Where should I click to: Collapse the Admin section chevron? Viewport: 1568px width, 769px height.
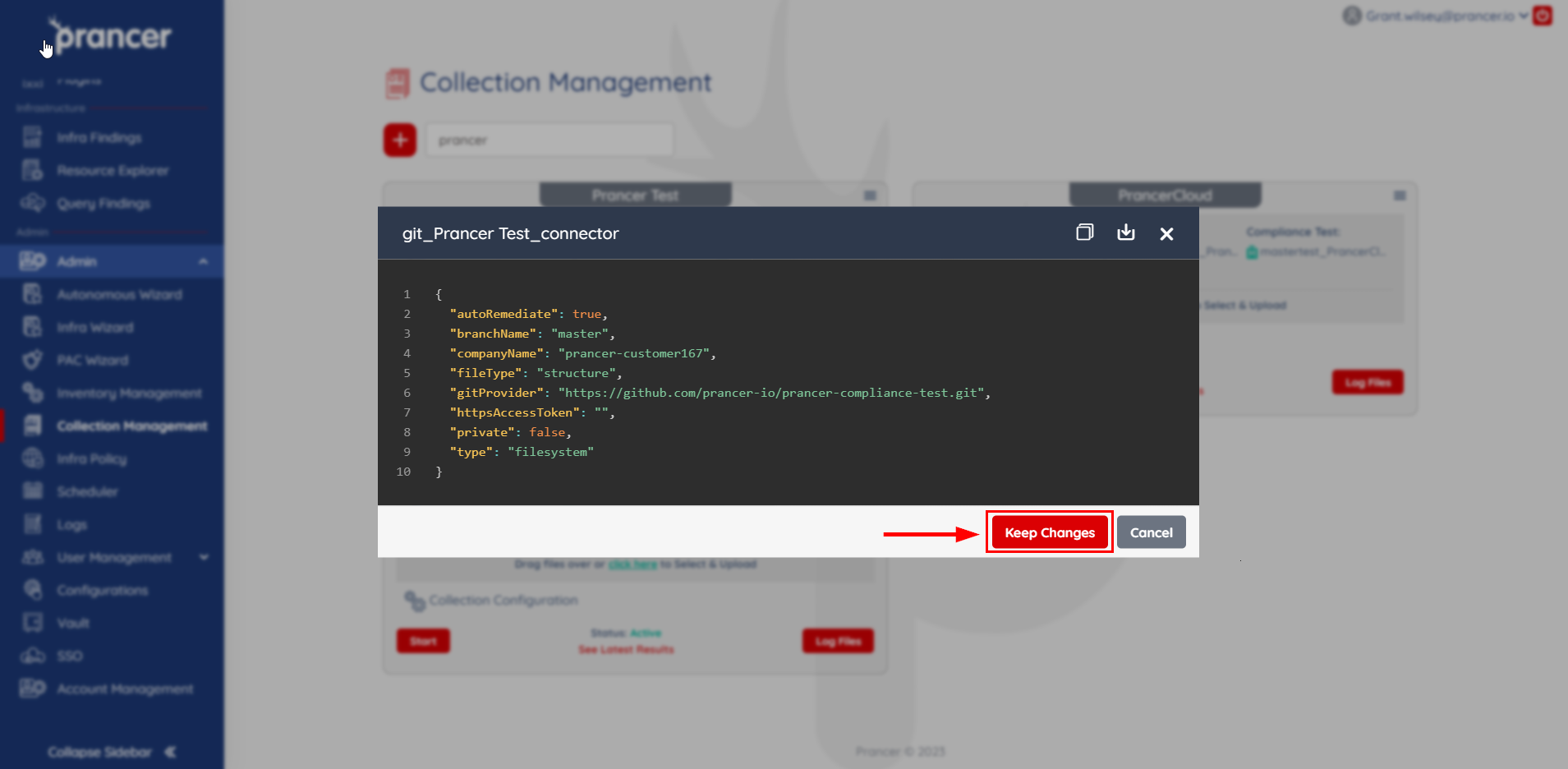coord(203,261)
